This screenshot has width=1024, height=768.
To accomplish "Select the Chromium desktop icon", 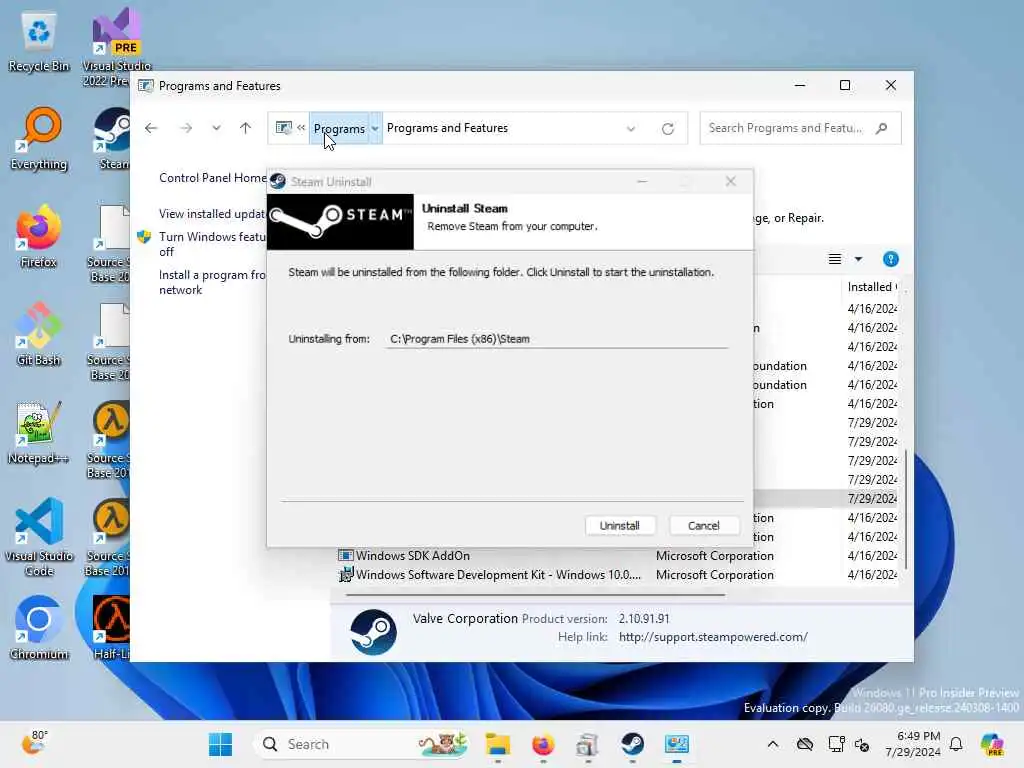I will [39, 628].
